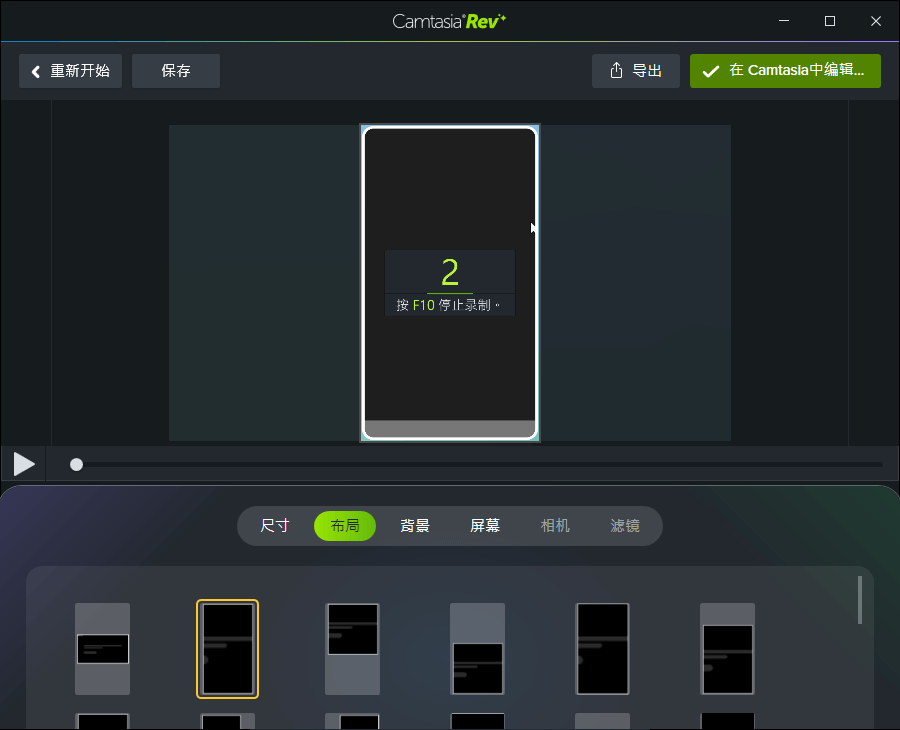Click the play button below the preview
This screenshot has width=900, height=730.
(x=24, y=464)
